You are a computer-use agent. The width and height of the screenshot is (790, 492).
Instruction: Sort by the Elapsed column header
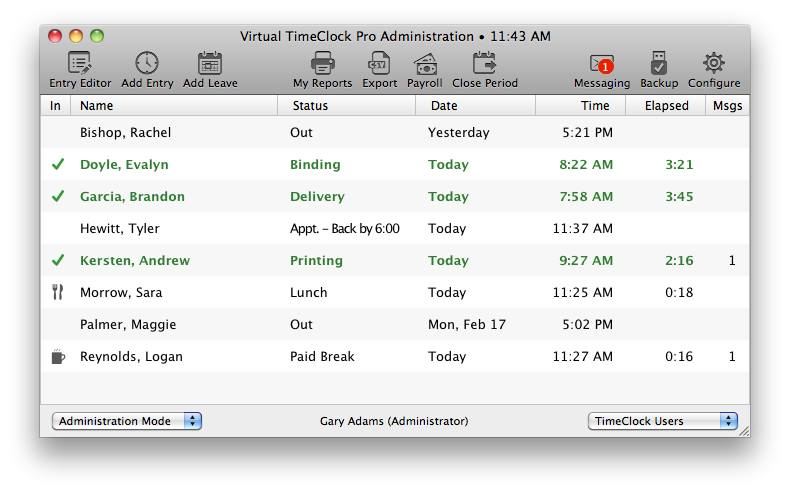tap(666, 106)
